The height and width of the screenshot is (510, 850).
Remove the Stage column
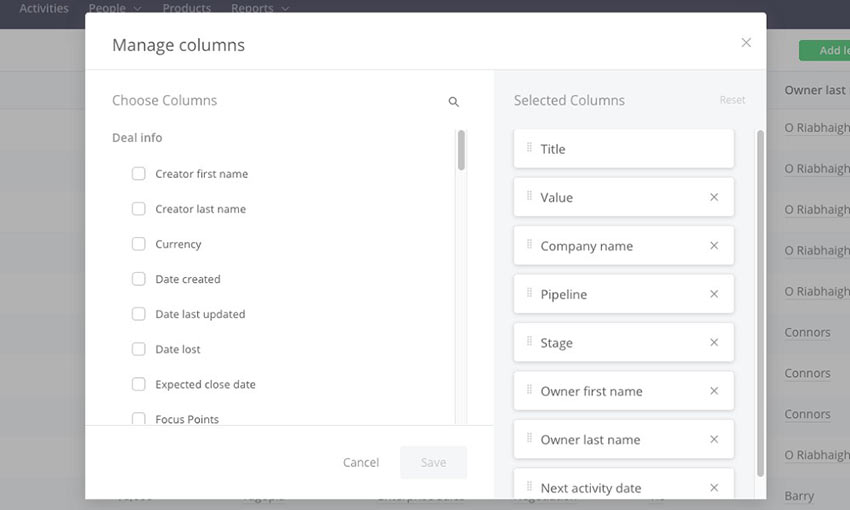coord(714,343)
